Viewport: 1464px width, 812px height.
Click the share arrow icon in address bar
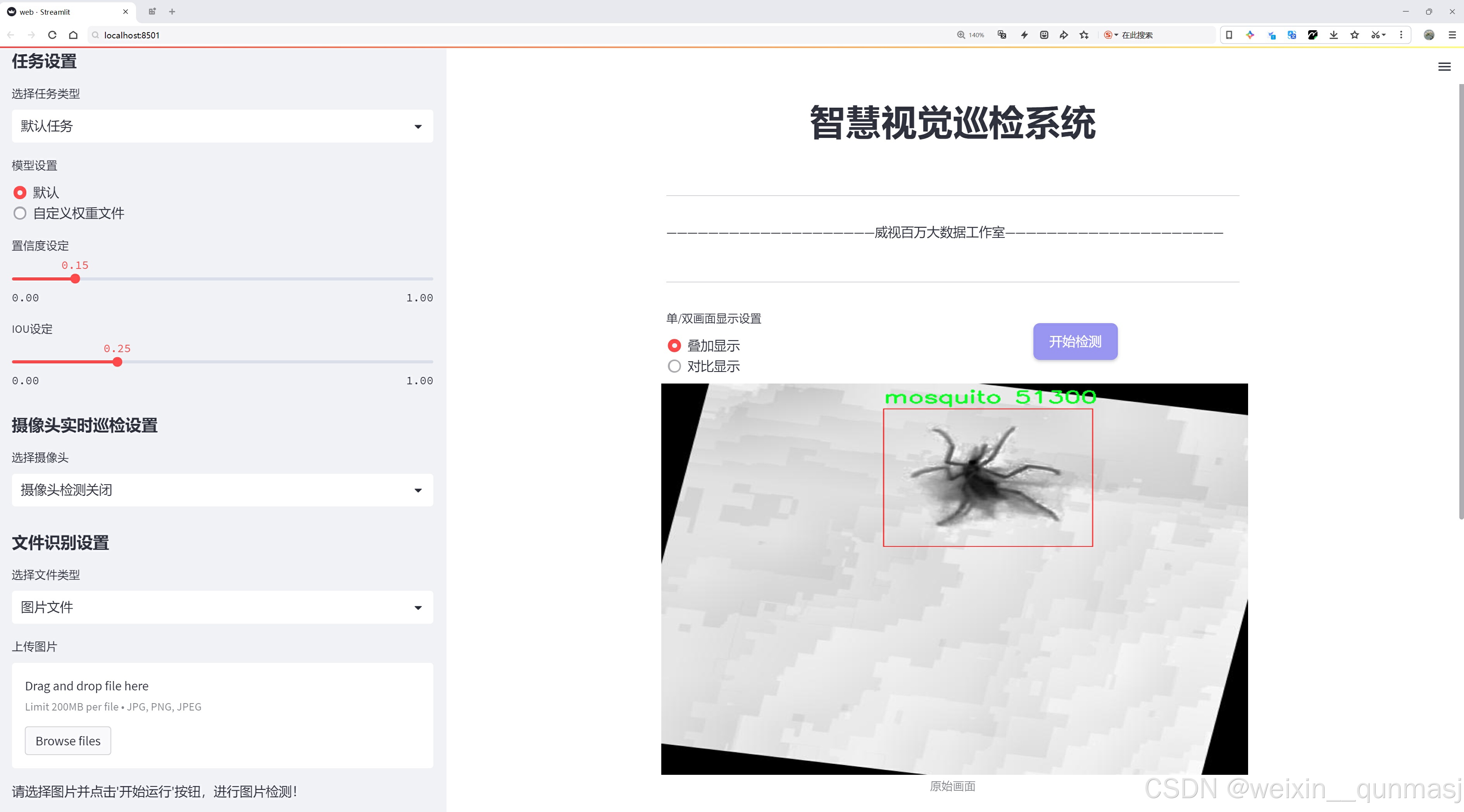(1063, 35)
